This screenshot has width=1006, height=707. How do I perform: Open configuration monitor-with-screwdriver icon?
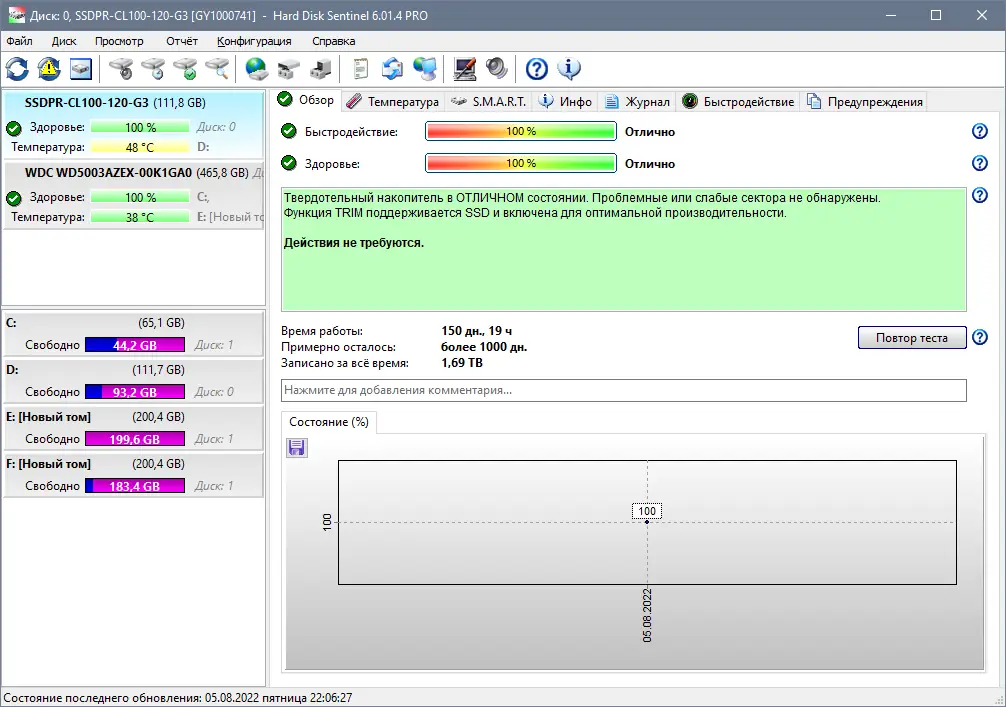465,69
